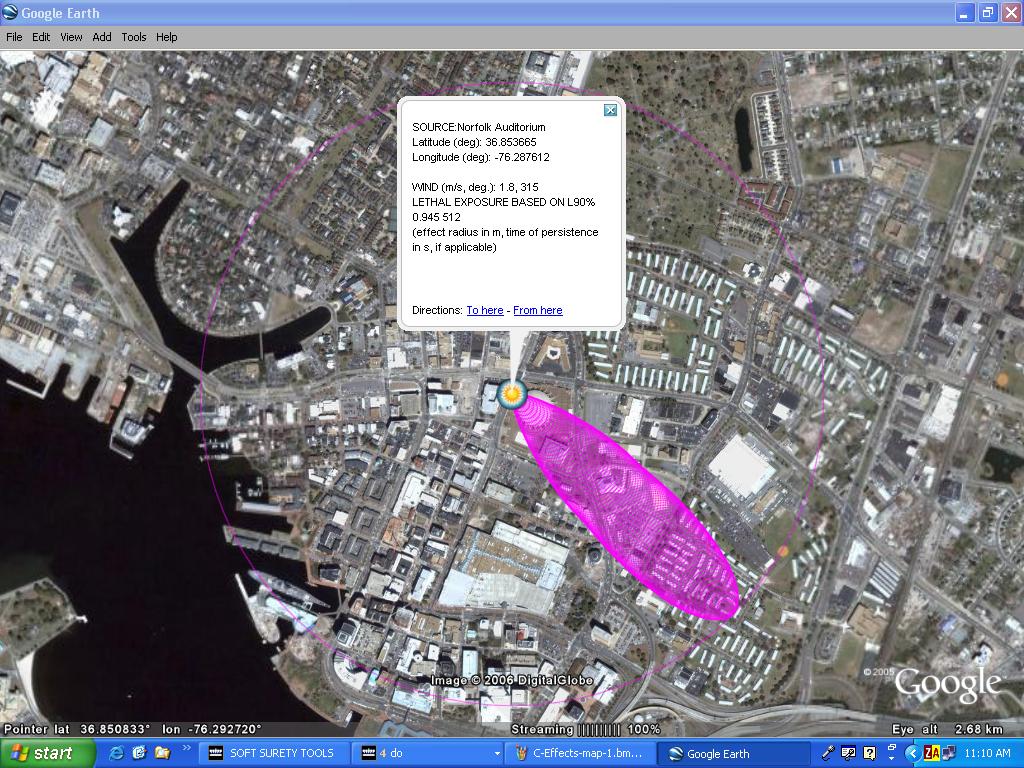The width and height of the screenshot is (1024, 768).
Task: Click the Google Earth title bar icon
Action: (x=10, y=12)
